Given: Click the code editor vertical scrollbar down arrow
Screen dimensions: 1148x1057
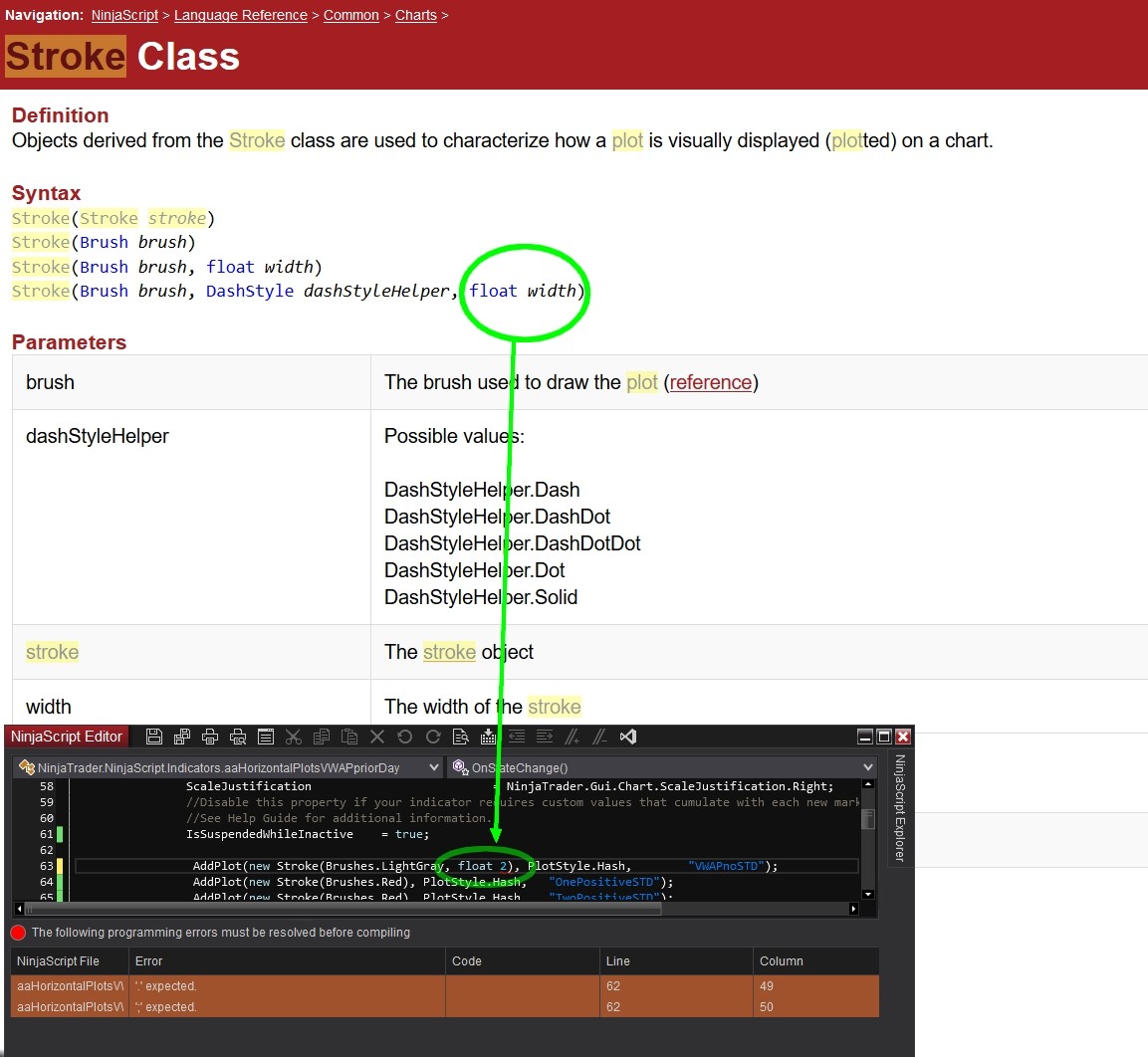Looking at the screenshot, I should coord(868,894).
